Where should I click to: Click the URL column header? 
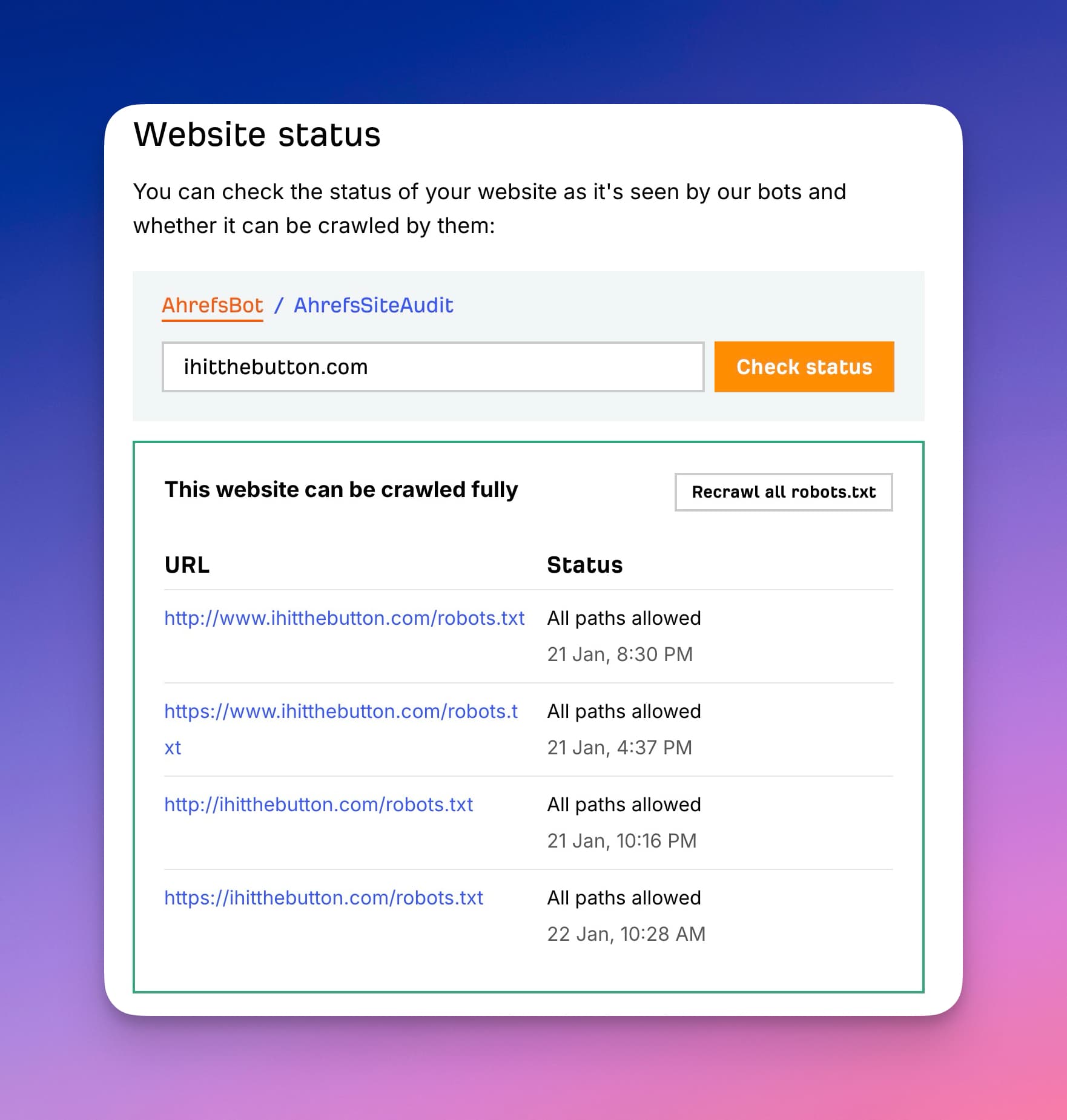click(187, 565)
